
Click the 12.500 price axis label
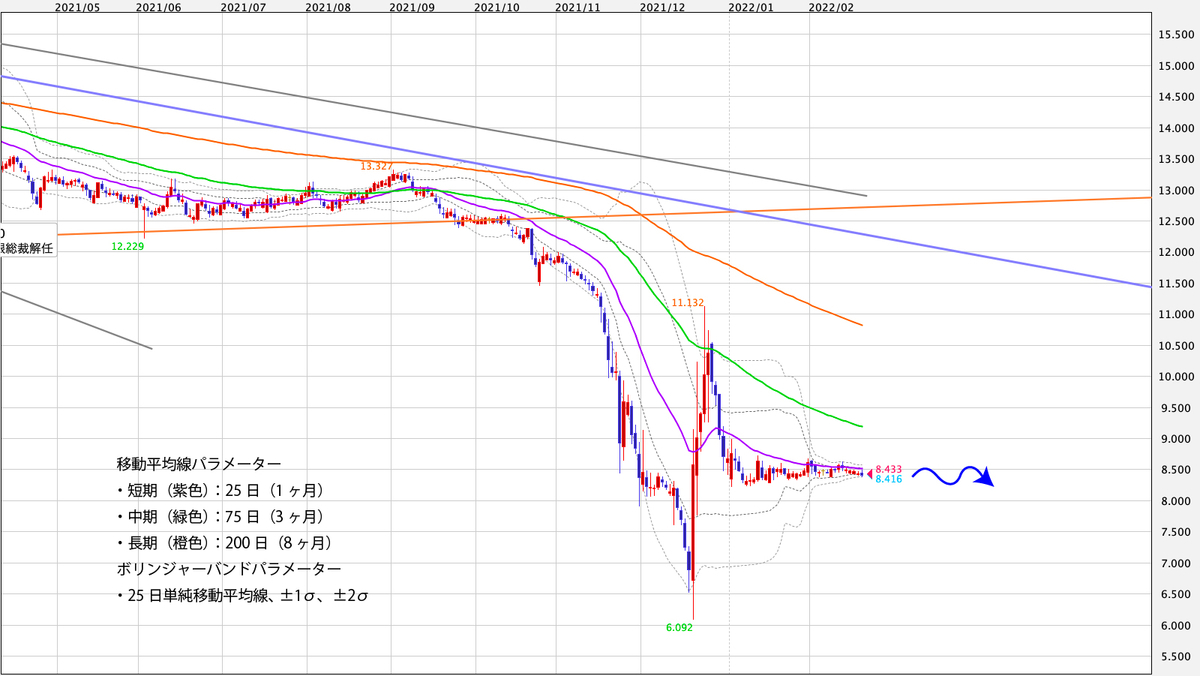pyautogui.click(x=1176, y=221)
